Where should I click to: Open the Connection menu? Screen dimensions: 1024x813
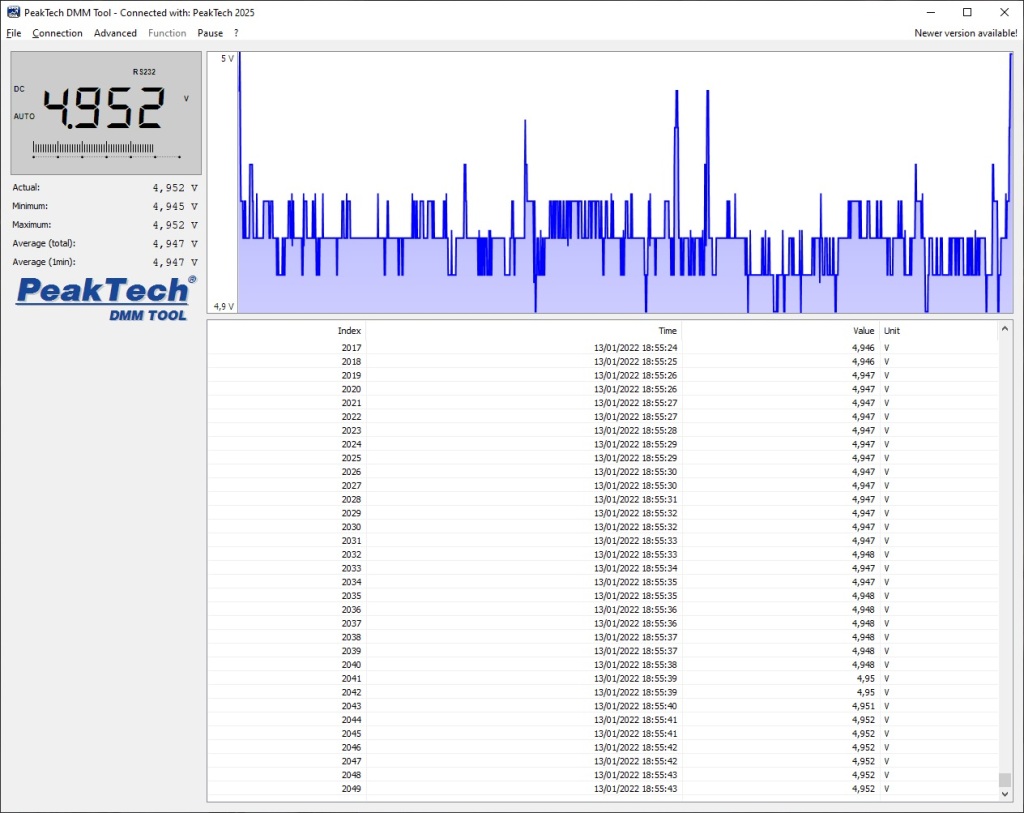point(57,33)
